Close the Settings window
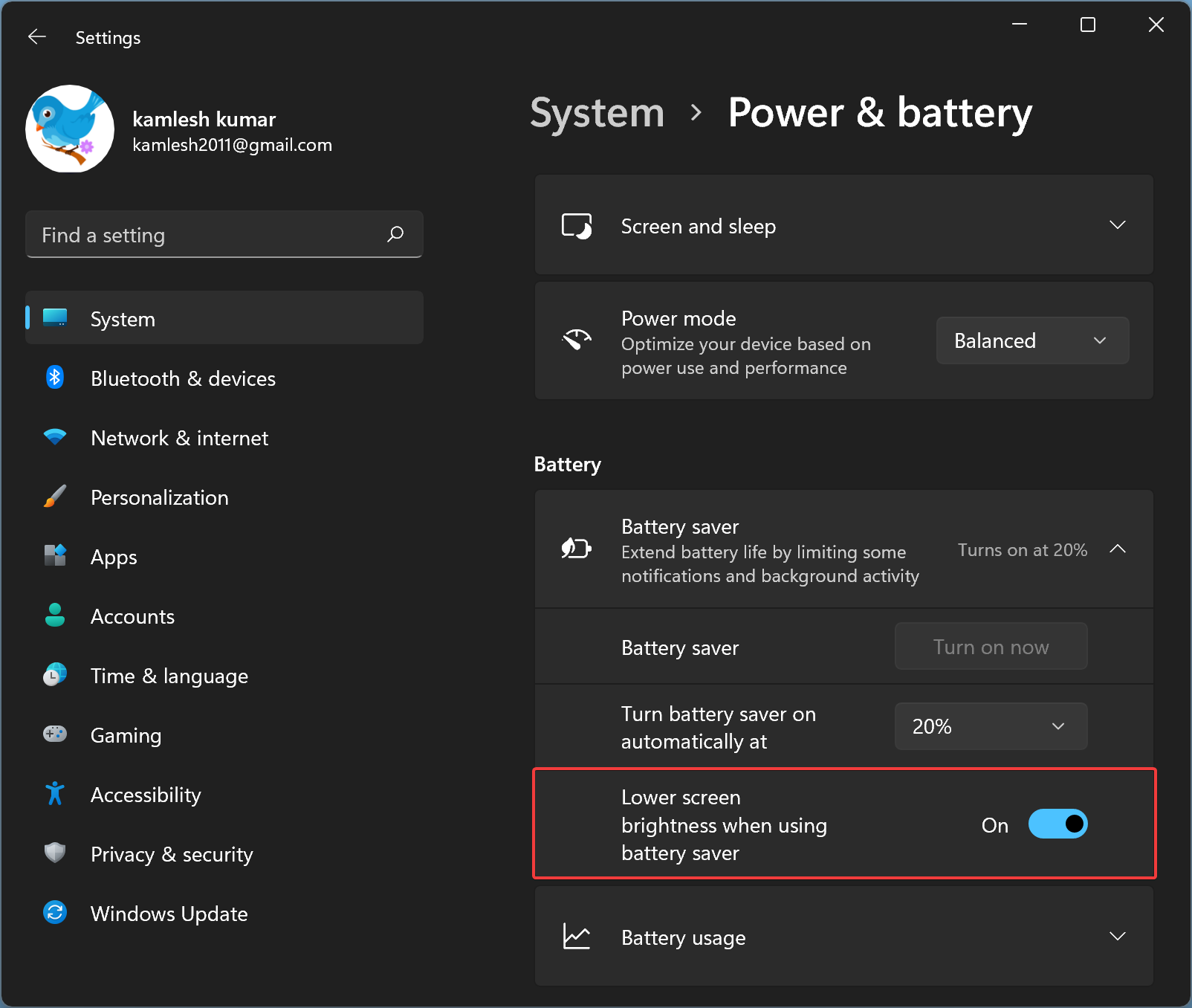The height and width of the screenshot is (1008, 1192). [1156, 25]
